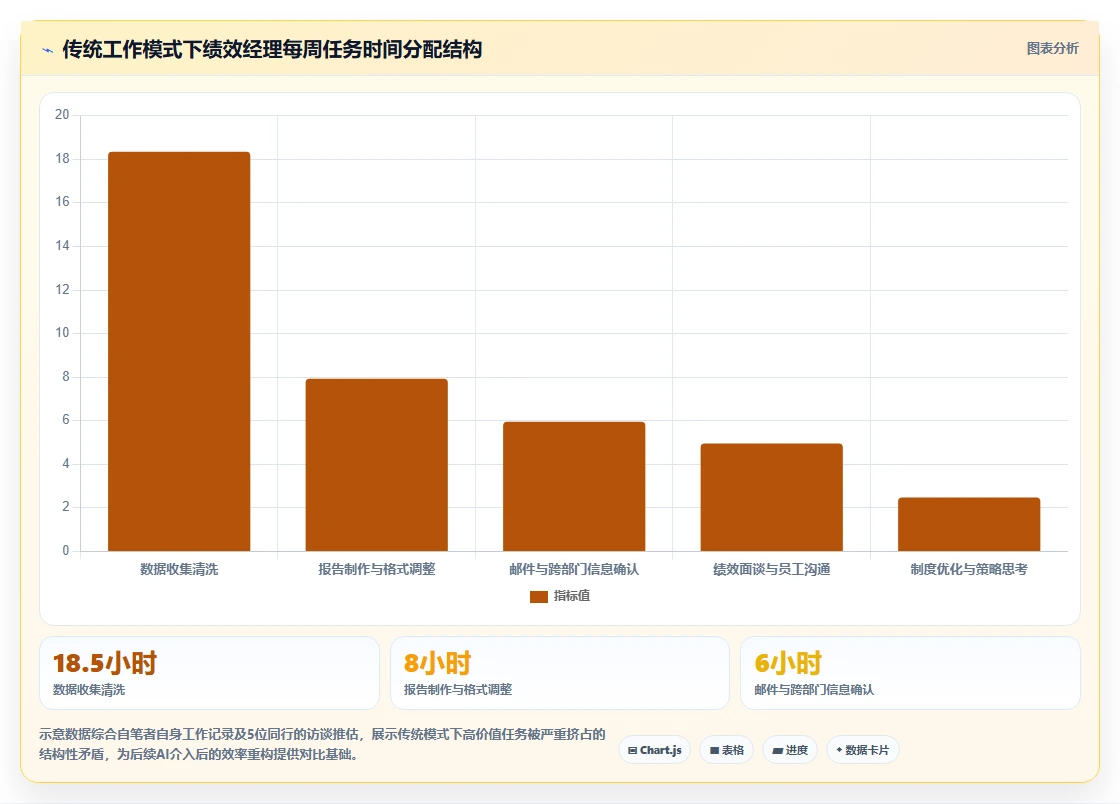Click the 8小时 data card value
1120x804 pixels.
(437, 663)
